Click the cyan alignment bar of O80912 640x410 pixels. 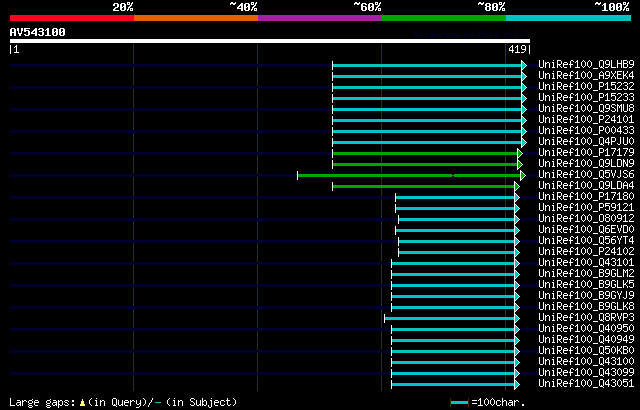457,219
